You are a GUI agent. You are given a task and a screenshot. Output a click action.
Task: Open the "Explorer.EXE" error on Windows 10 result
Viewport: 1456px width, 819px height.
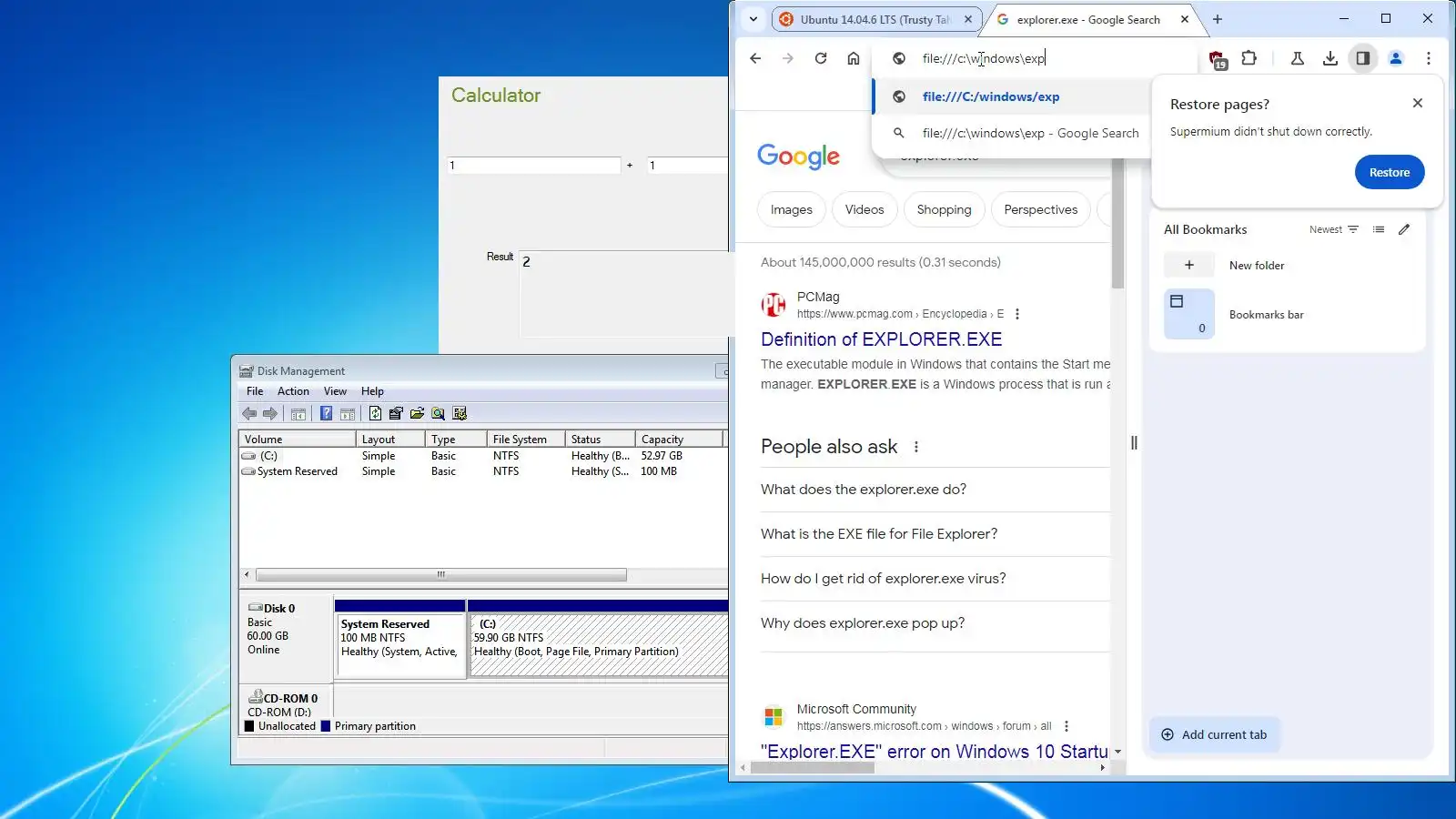(935, 752)
